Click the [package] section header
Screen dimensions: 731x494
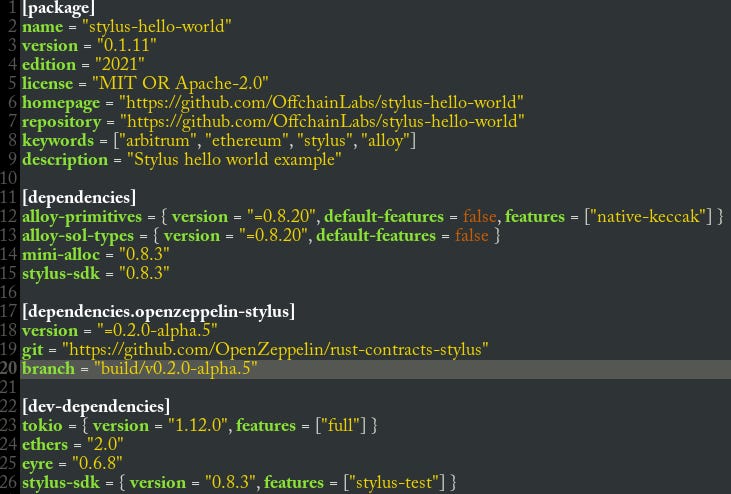click(x=58, y=7)
